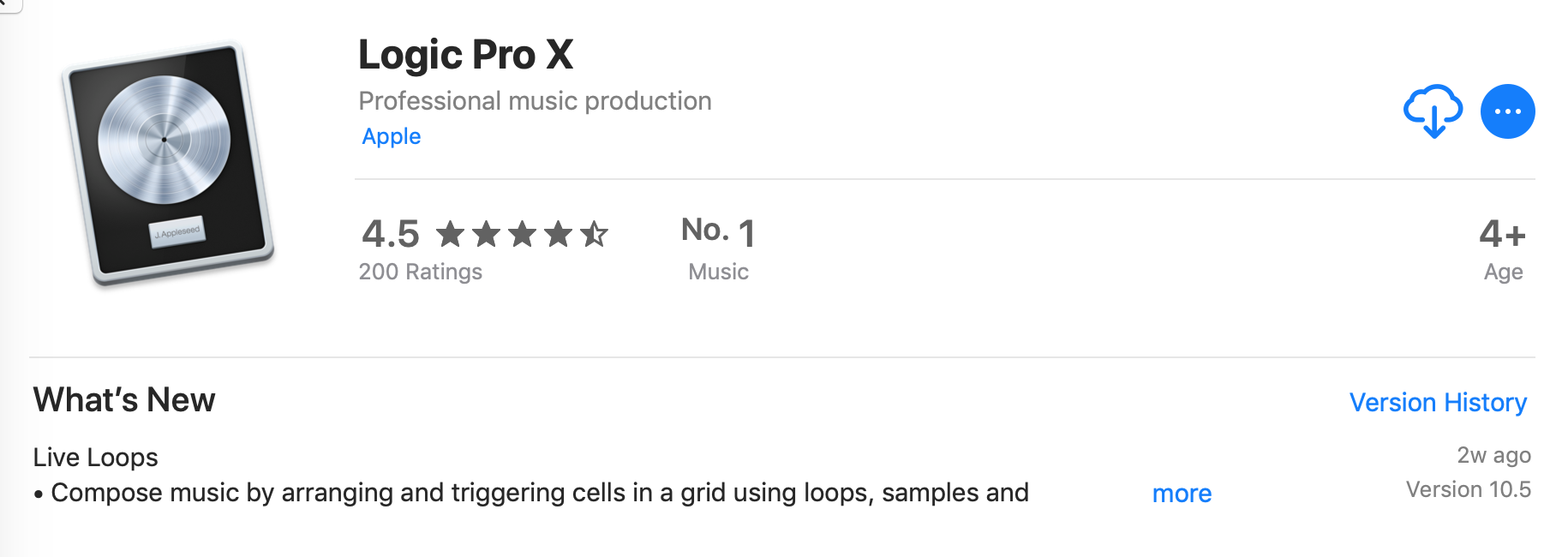This screenshot has height=557, width=1568.
Task: Expand release notes with the more link
Action: (x=1182, y=494)
